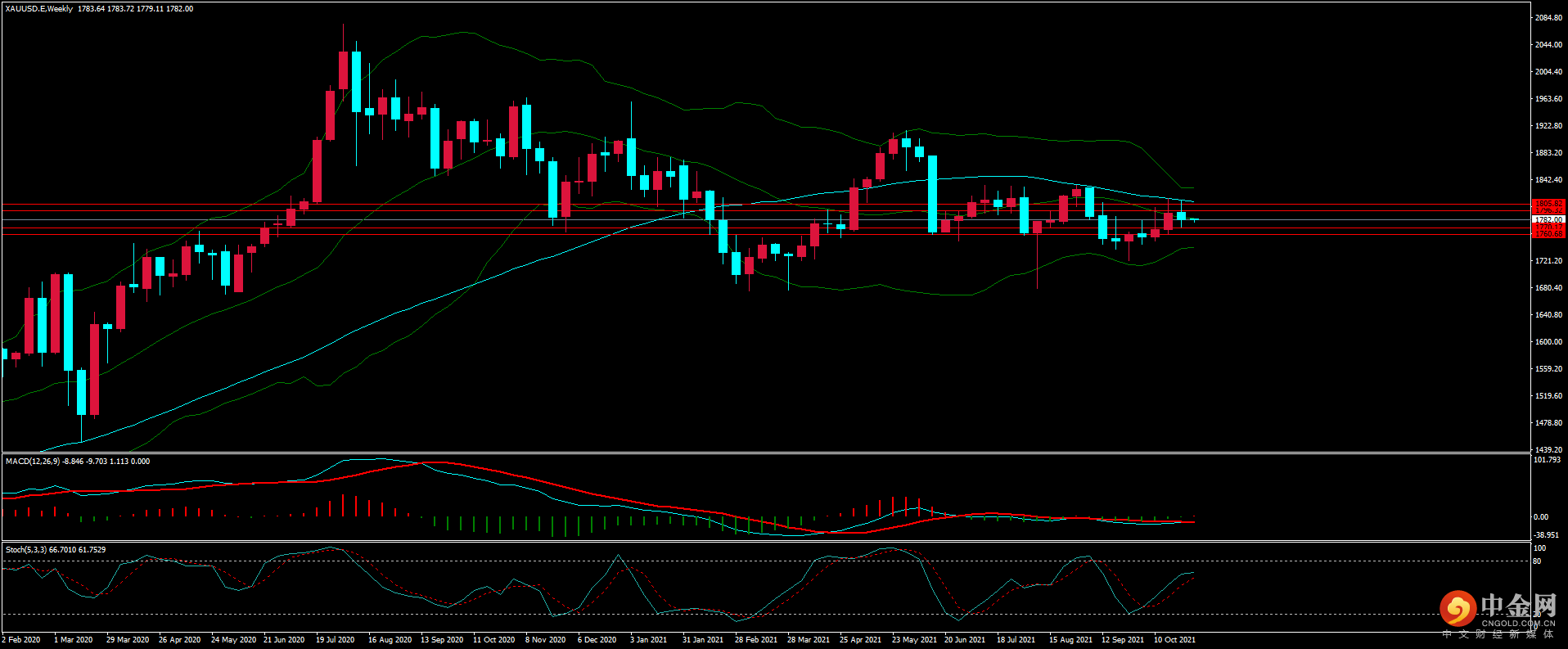1568x649 pixels.
Task: Click the 20 Jun 2021 date label
Action: (965, 640)
